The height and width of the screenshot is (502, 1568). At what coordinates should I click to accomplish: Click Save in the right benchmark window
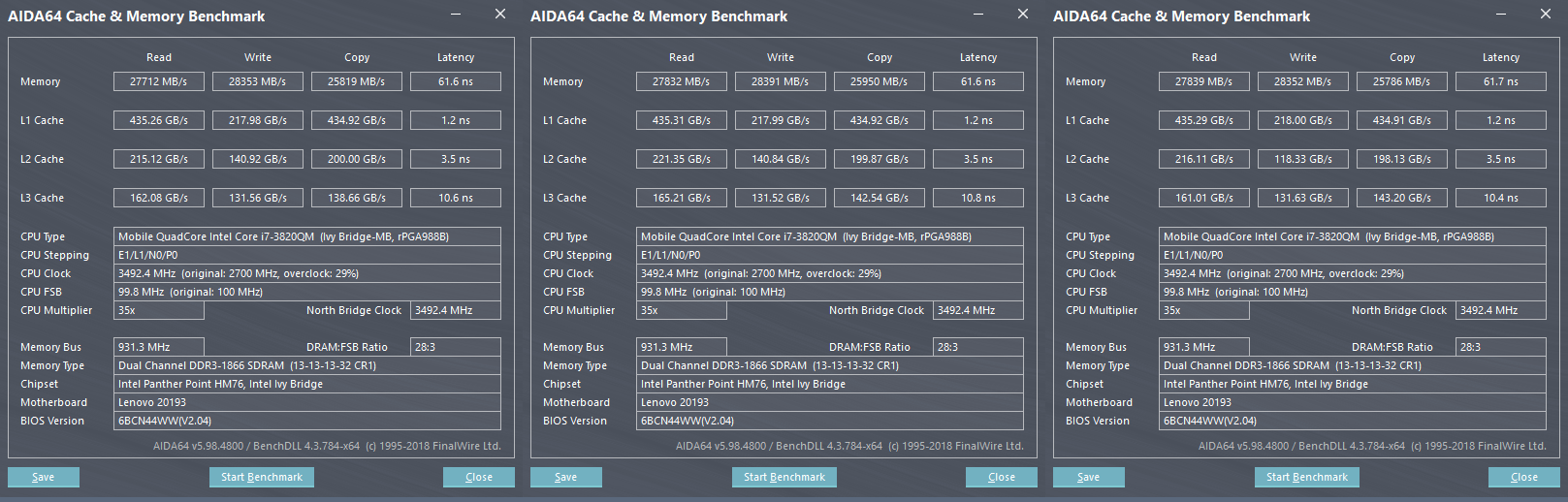[1089, 477]
